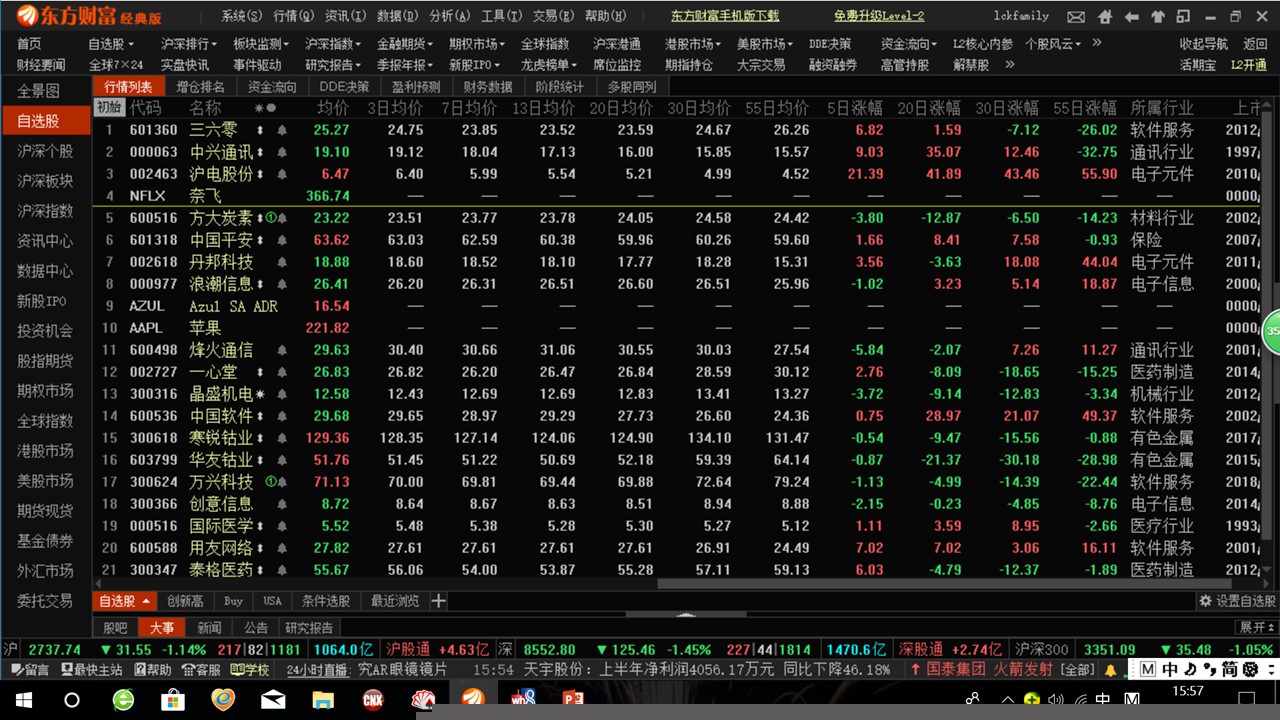Click the 免费升级Level-2 link
The image size is (1280, 720).
(879, 16)
